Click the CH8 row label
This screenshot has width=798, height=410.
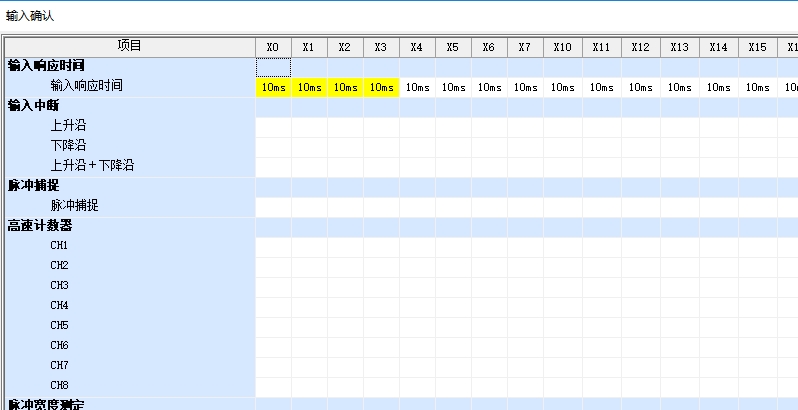point(59,386)
